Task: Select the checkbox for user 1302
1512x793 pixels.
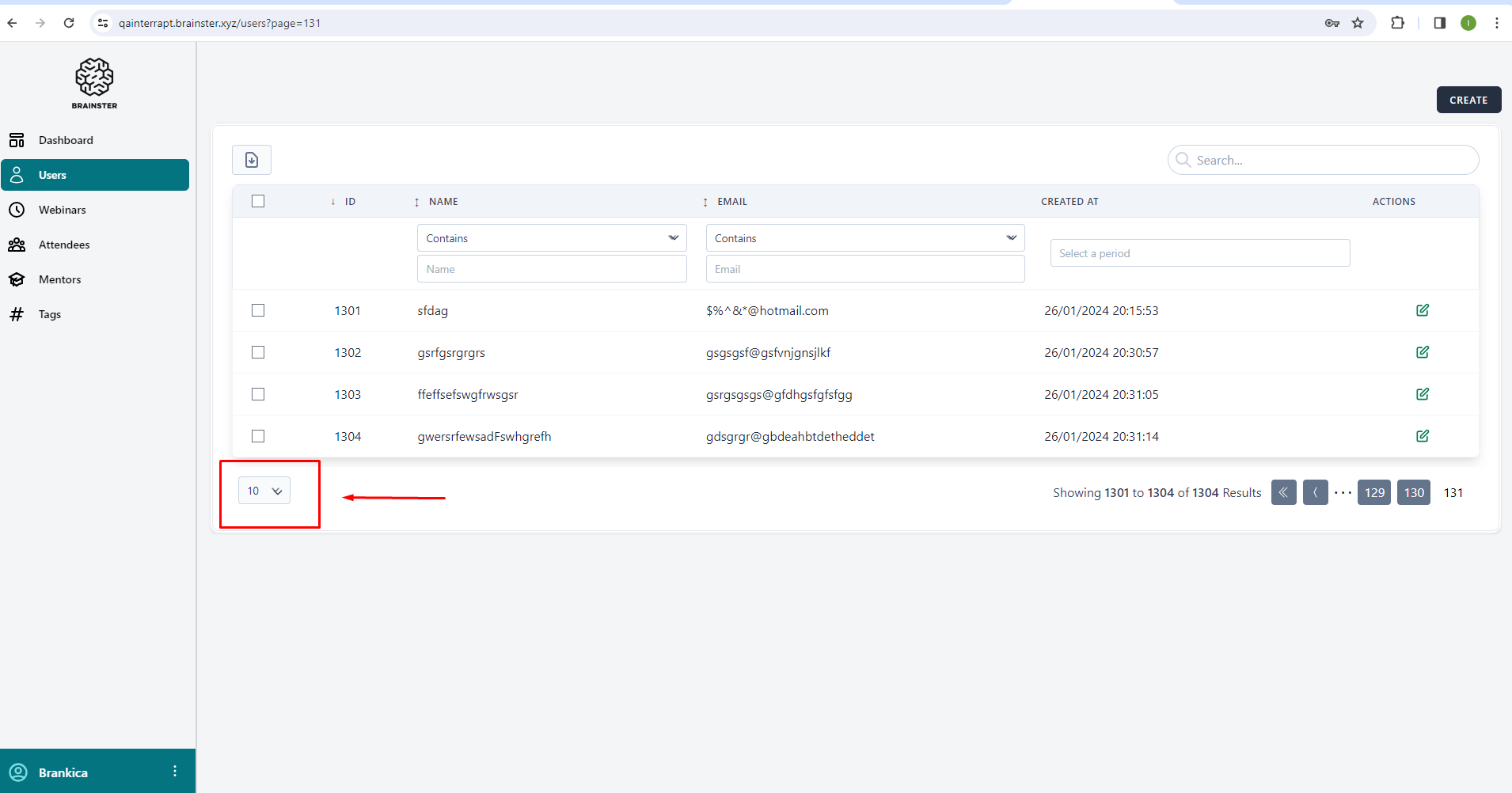Action: pyautogui.click(x=258, y=352)
